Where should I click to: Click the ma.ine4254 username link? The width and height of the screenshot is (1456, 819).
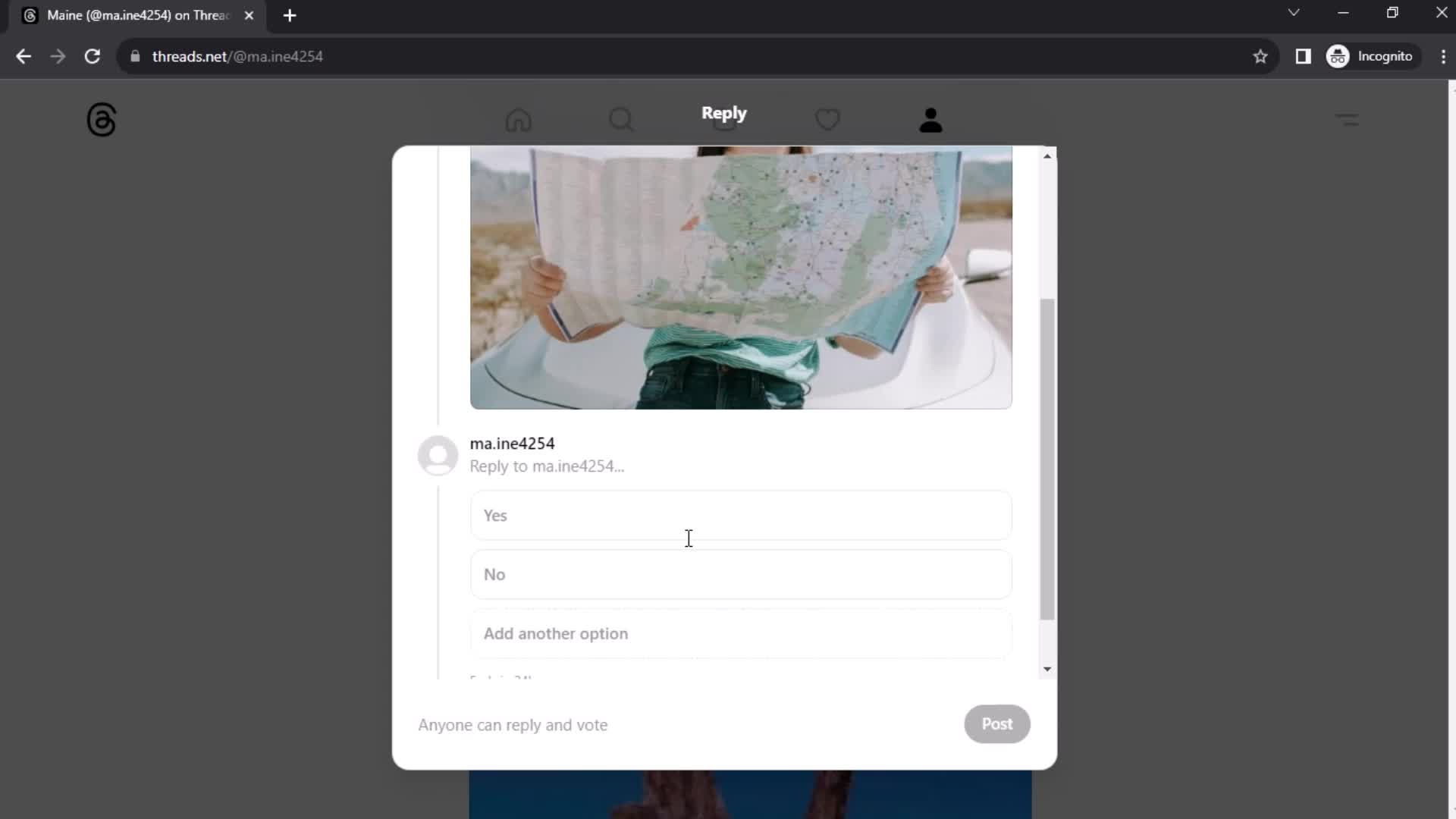[x=512, y=444]
